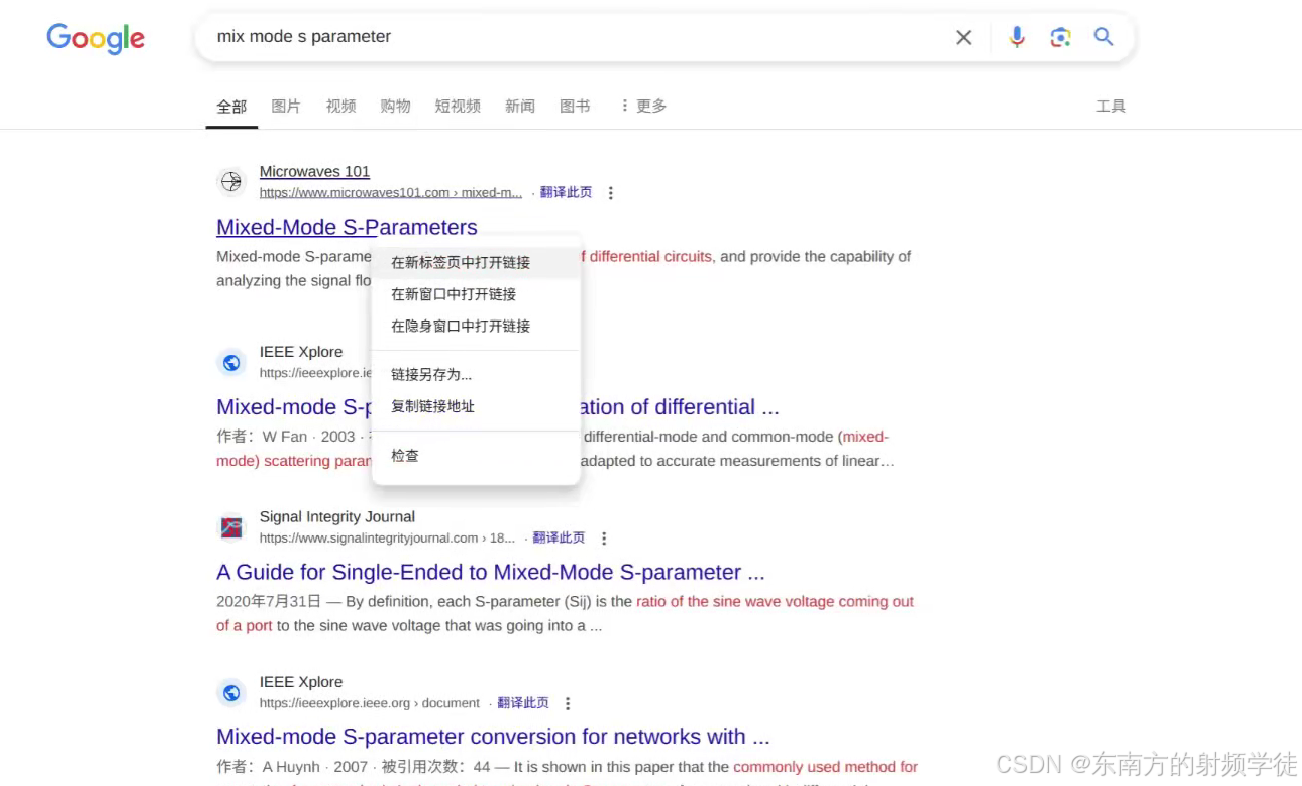Click the first IEEE Xplore globe favicon
Viewport: 1302px width, 786px height.
231,362
